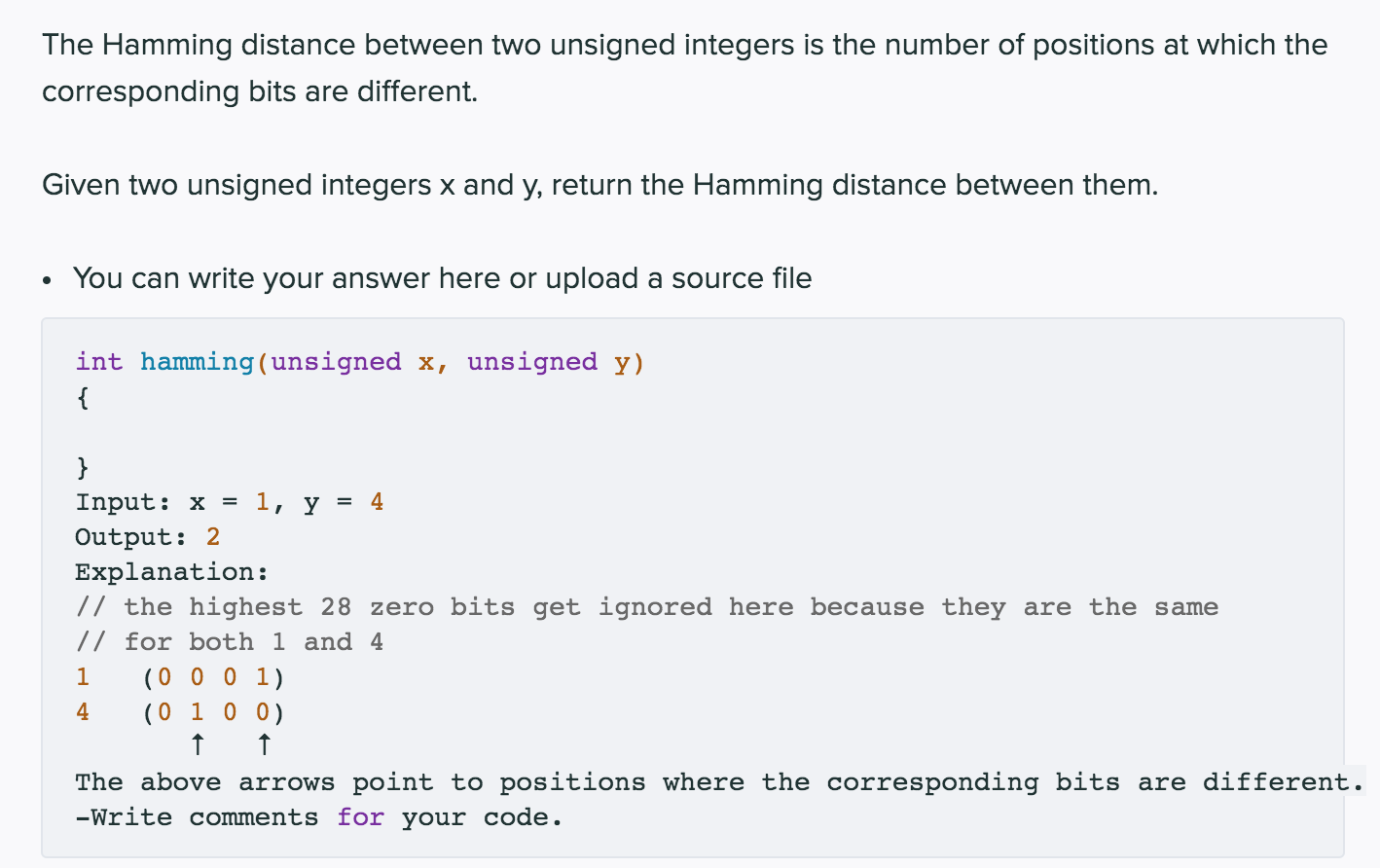This screenshot has height=868, width=1380.
Task: Click the first unsigned keyword
Action: pos(336,362)
